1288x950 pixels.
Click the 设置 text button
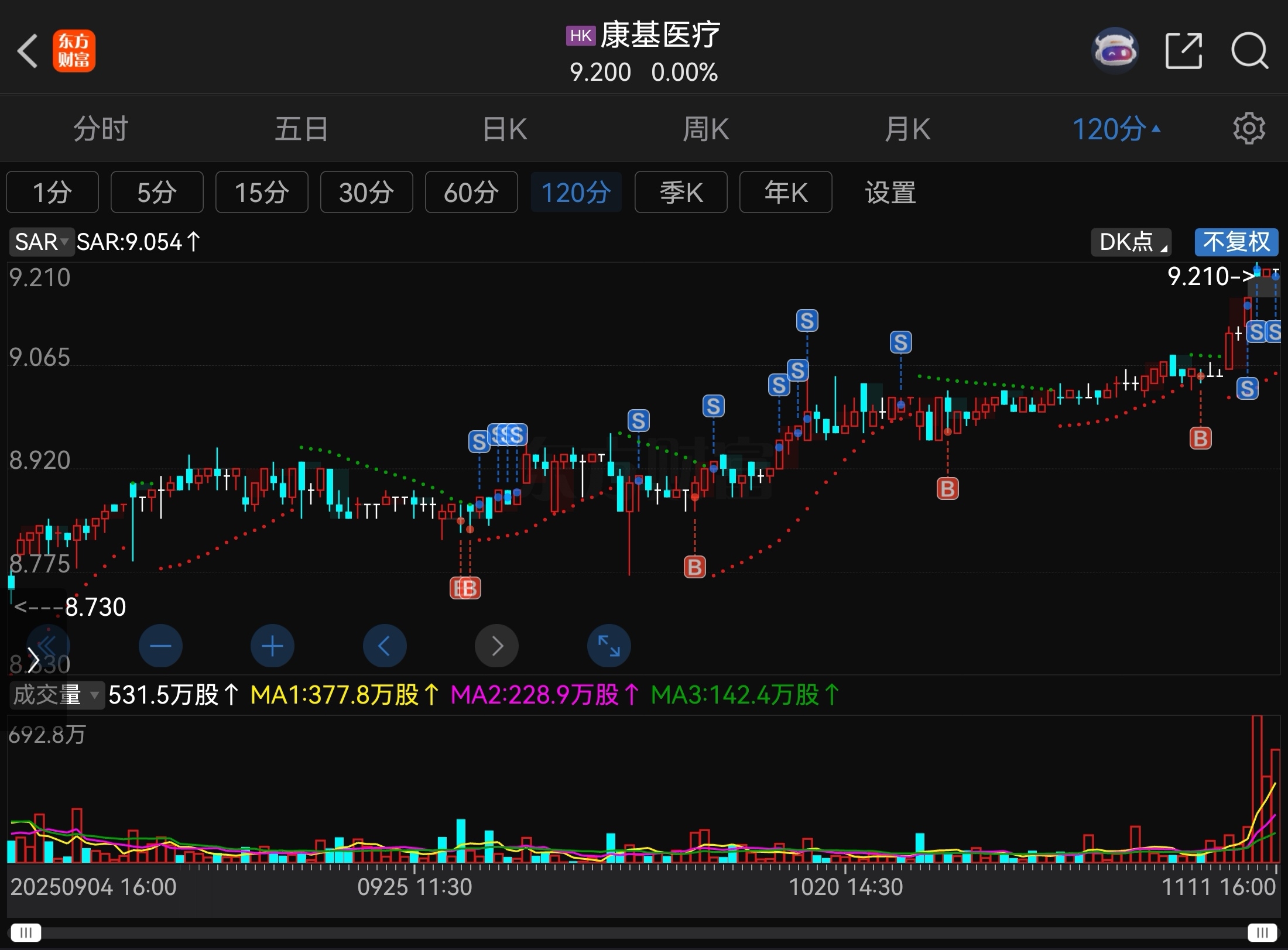(890, 192)
